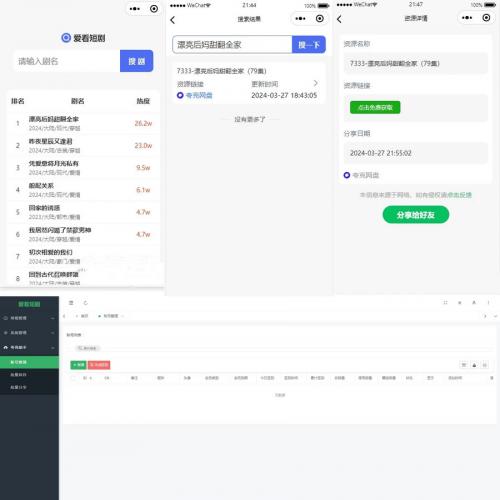Click the 剧名 column header in ranking list
Image resolution: width=500 pixels, height=500 pixels.
(78, 101)
